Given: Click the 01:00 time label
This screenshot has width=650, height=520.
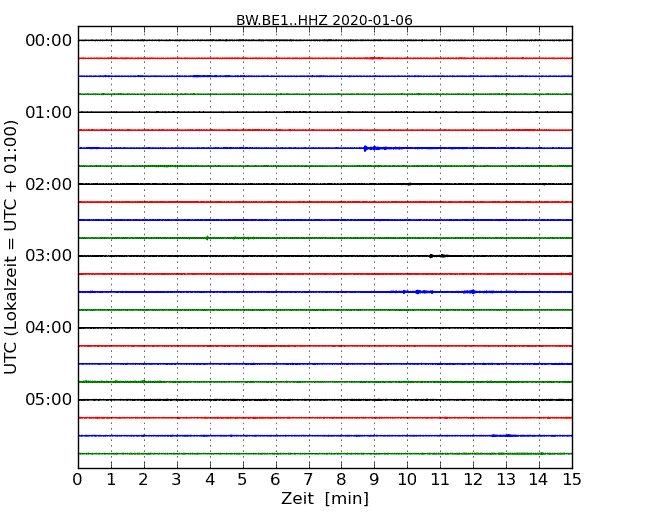Looking at the screenshot, I should point(49,112).
